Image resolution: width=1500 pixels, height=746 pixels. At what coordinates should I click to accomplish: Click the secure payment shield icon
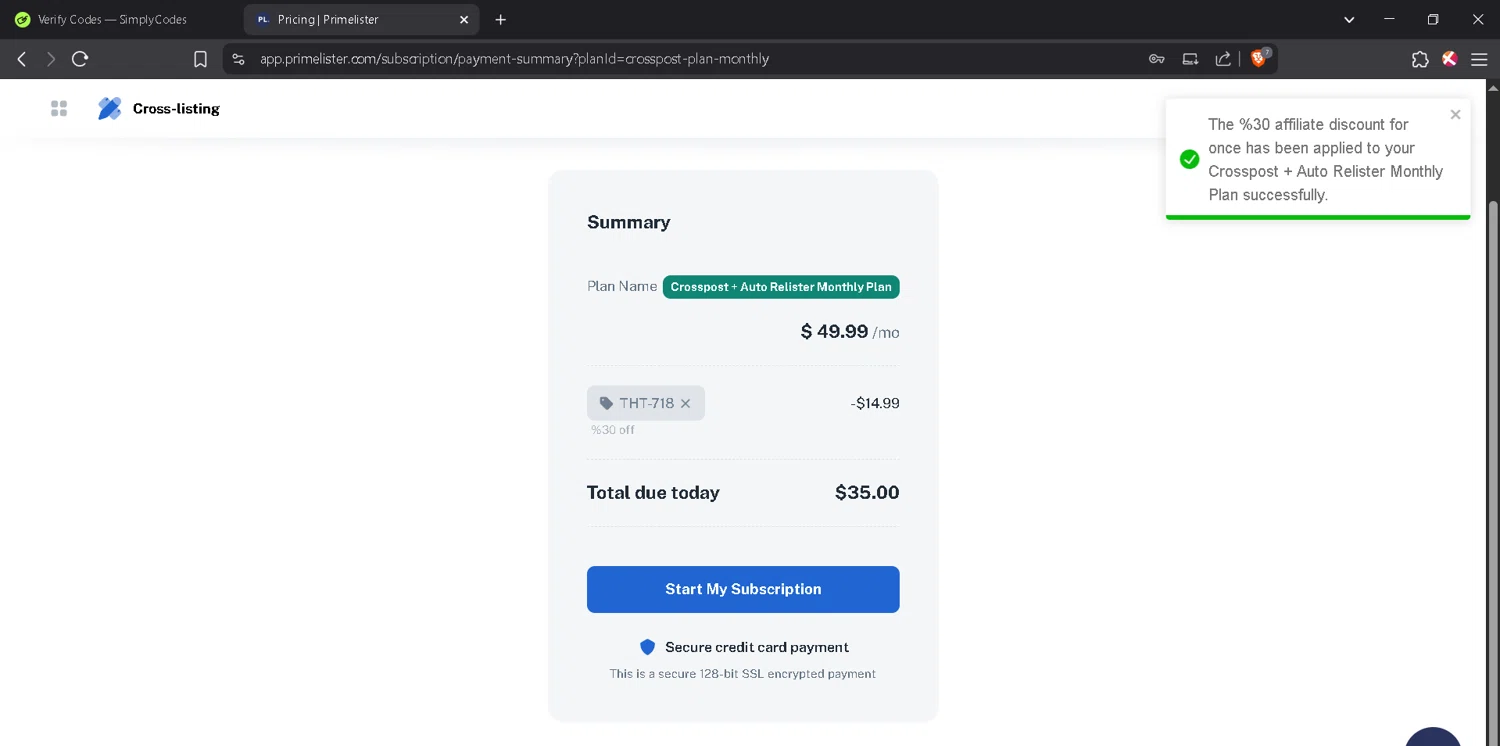tap(647, 647)
